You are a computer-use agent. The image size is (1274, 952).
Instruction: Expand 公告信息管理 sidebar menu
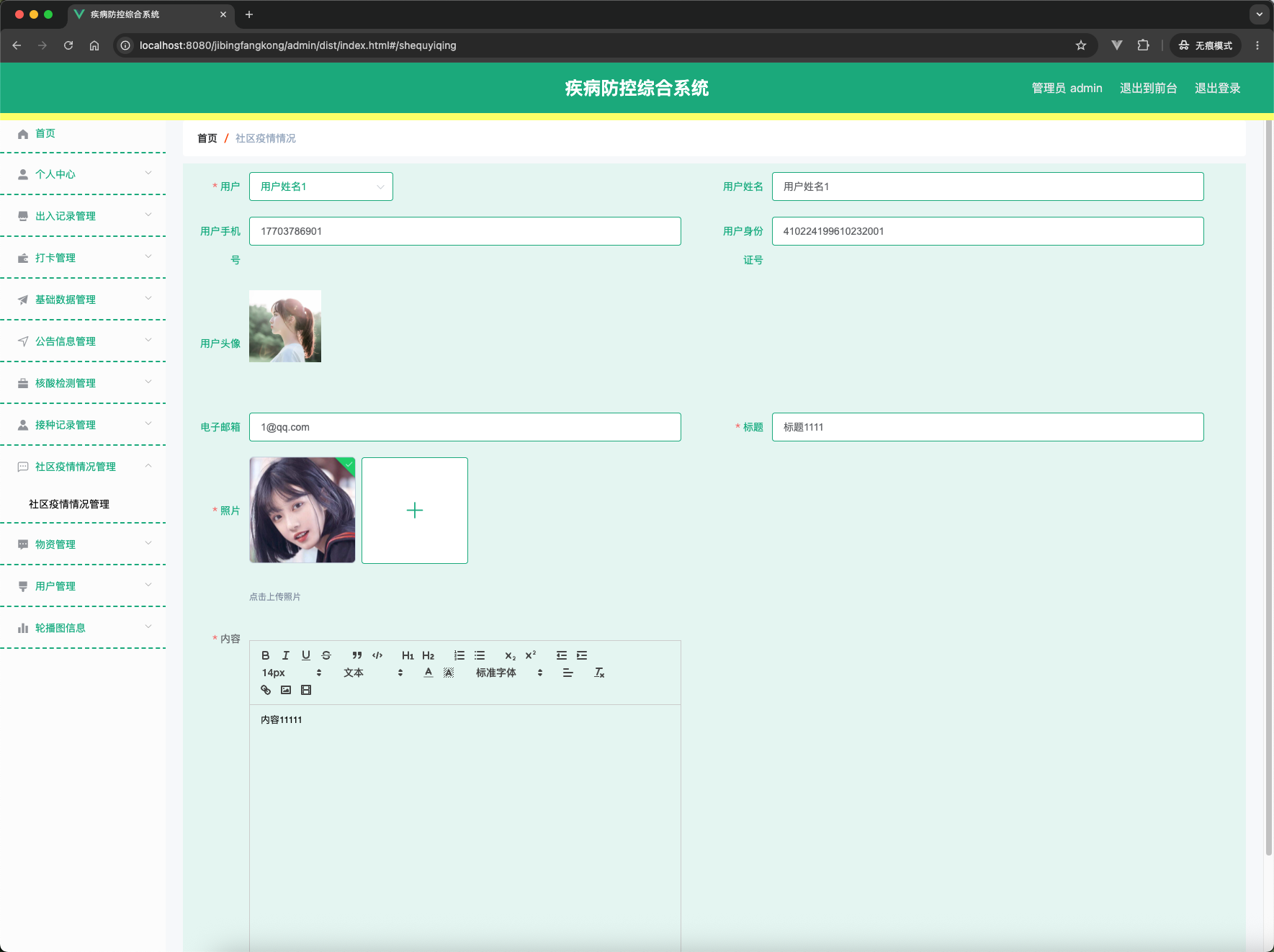(83, 341)
